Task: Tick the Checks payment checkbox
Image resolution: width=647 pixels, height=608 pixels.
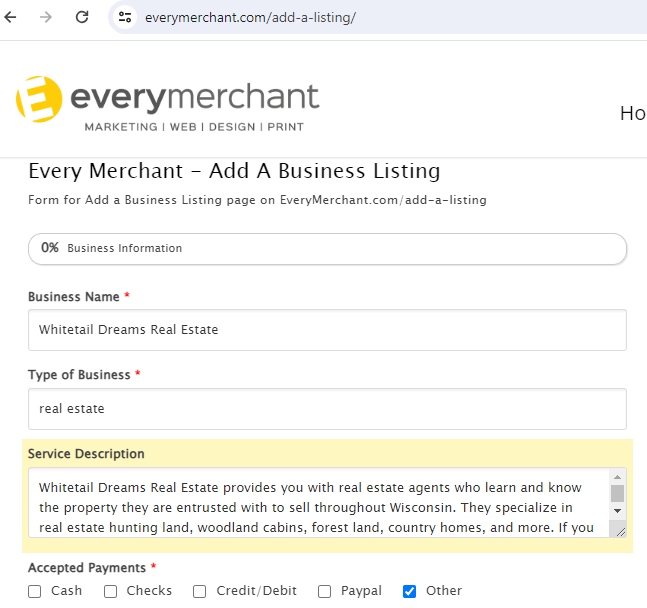Action: (111, 591)
